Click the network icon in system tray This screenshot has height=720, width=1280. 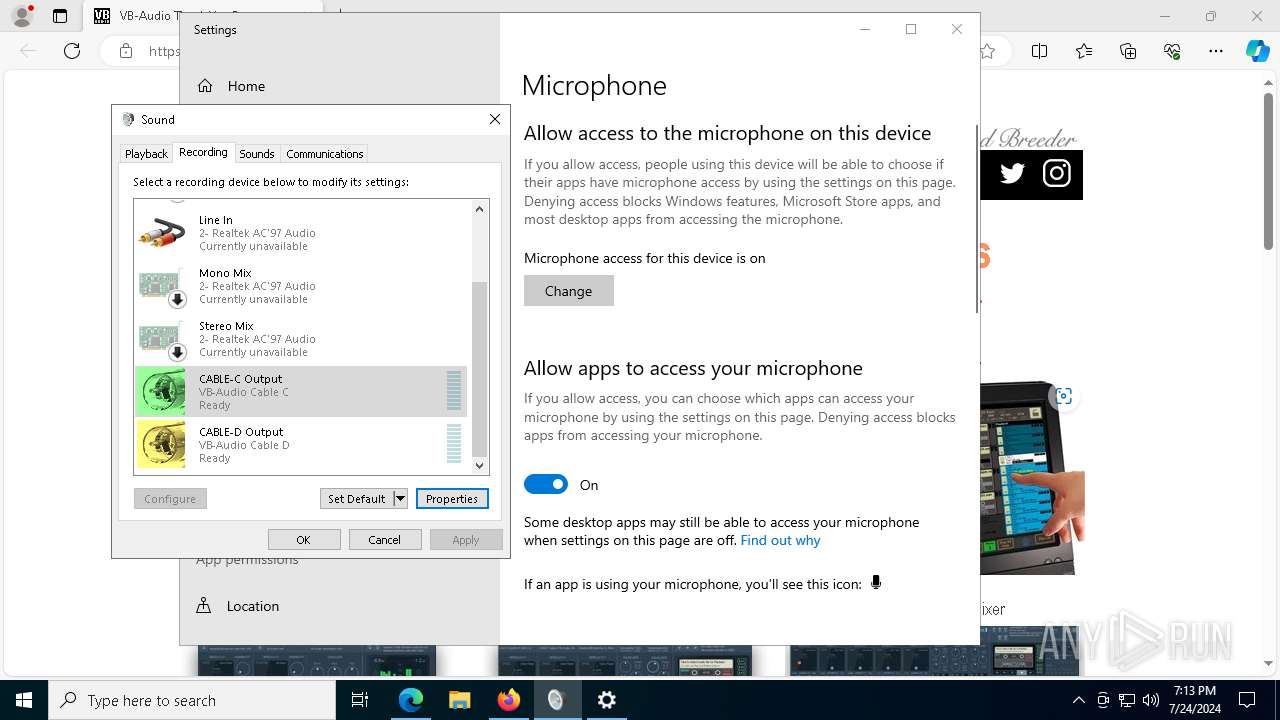[x=1127, y=700]
